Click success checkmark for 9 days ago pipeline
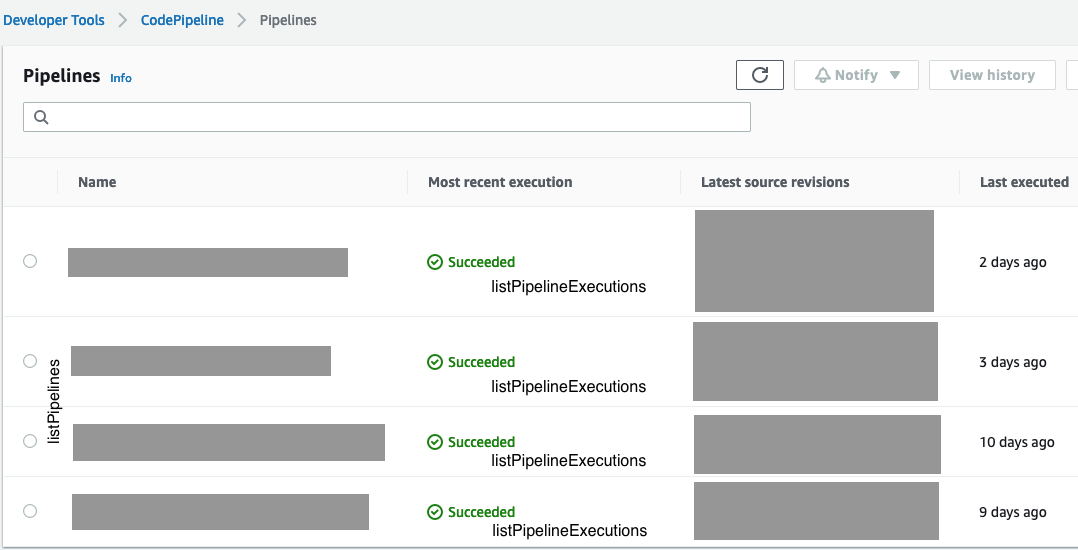Image resolution: width=1078 pixels, height=550 pixels. 435,512
